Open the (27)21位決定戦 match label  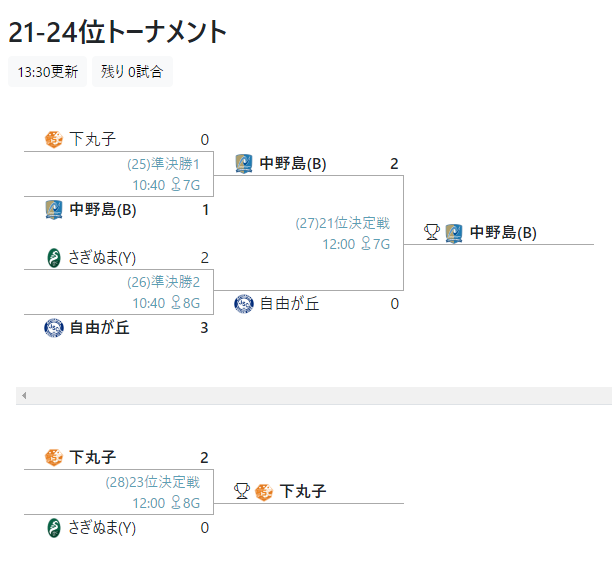click(342, 223)
